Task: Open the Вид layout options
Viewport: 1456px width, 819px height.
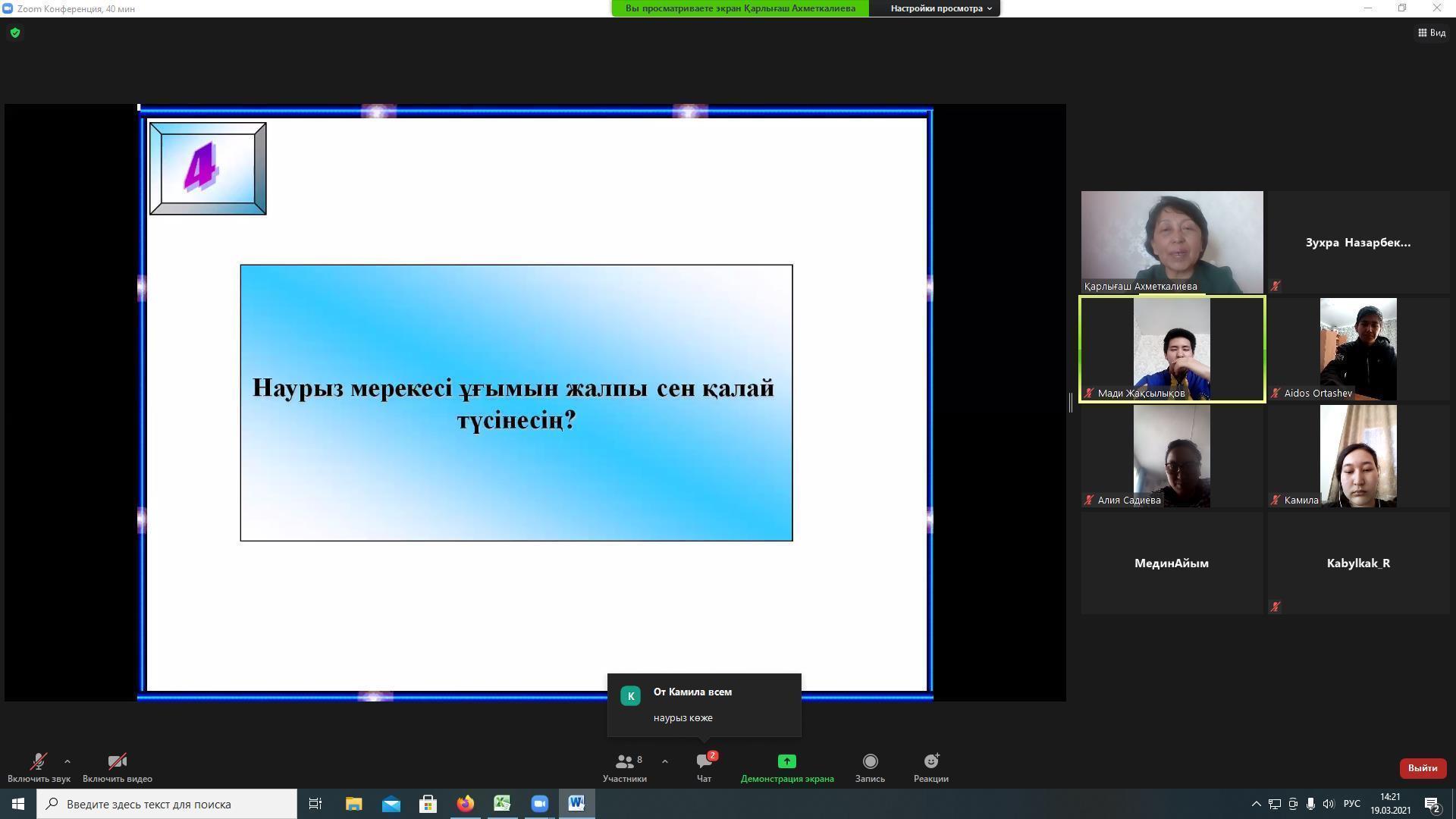Action: 1432,33
